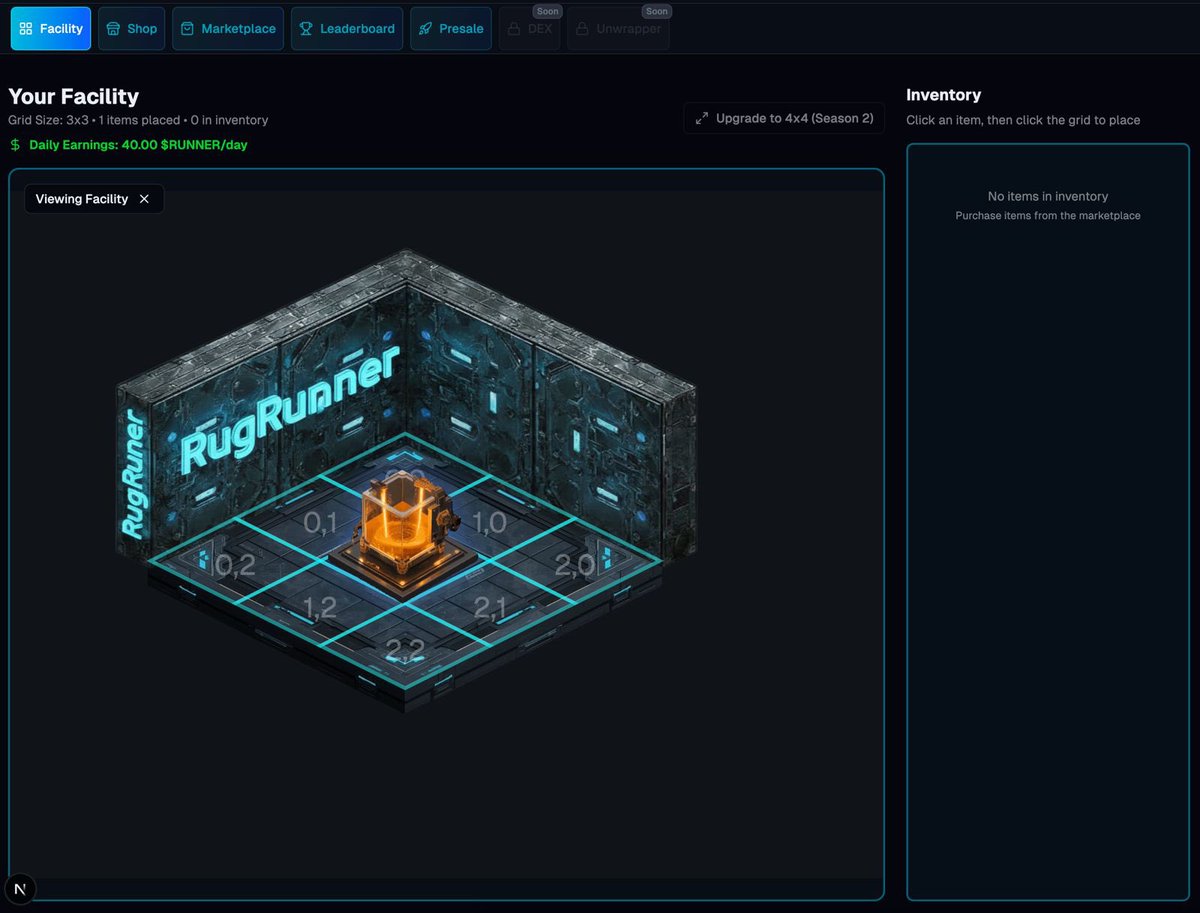Click the Upgrade to 4x4 (Season 2) button

click(x=784, y=117)
